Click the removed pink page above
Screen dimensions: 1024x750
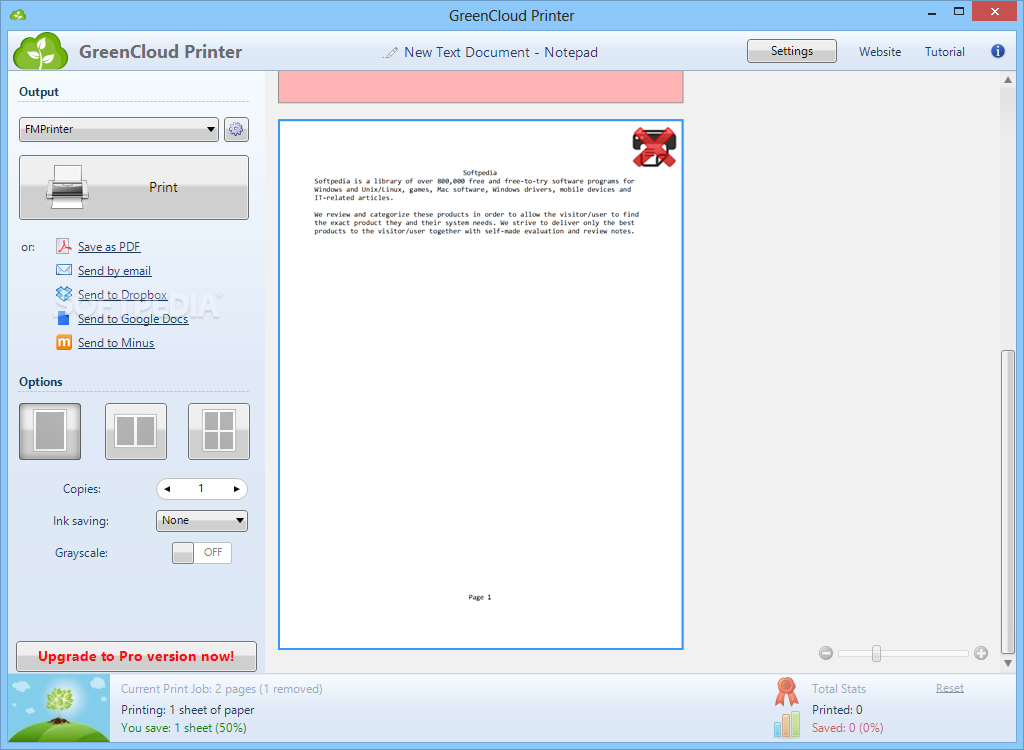pos(481,87)
